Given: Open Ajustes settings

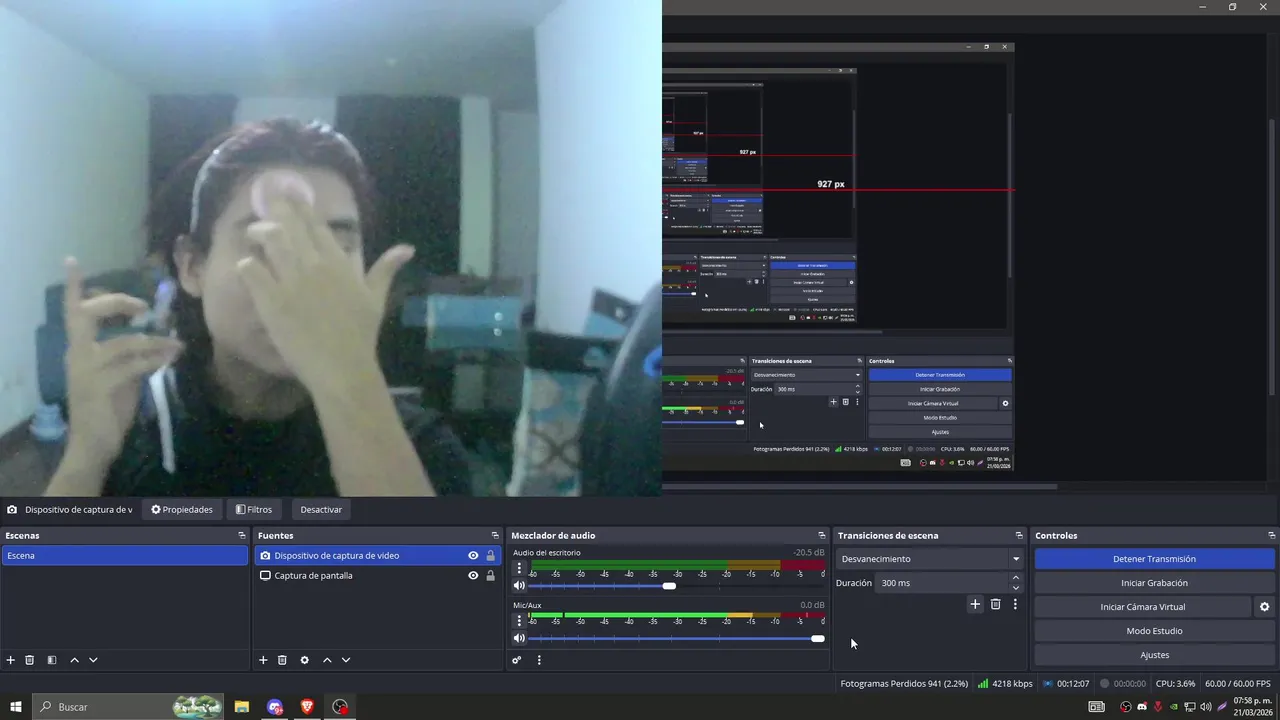Looking at the screenshot, I should (x=1154, y=655).
